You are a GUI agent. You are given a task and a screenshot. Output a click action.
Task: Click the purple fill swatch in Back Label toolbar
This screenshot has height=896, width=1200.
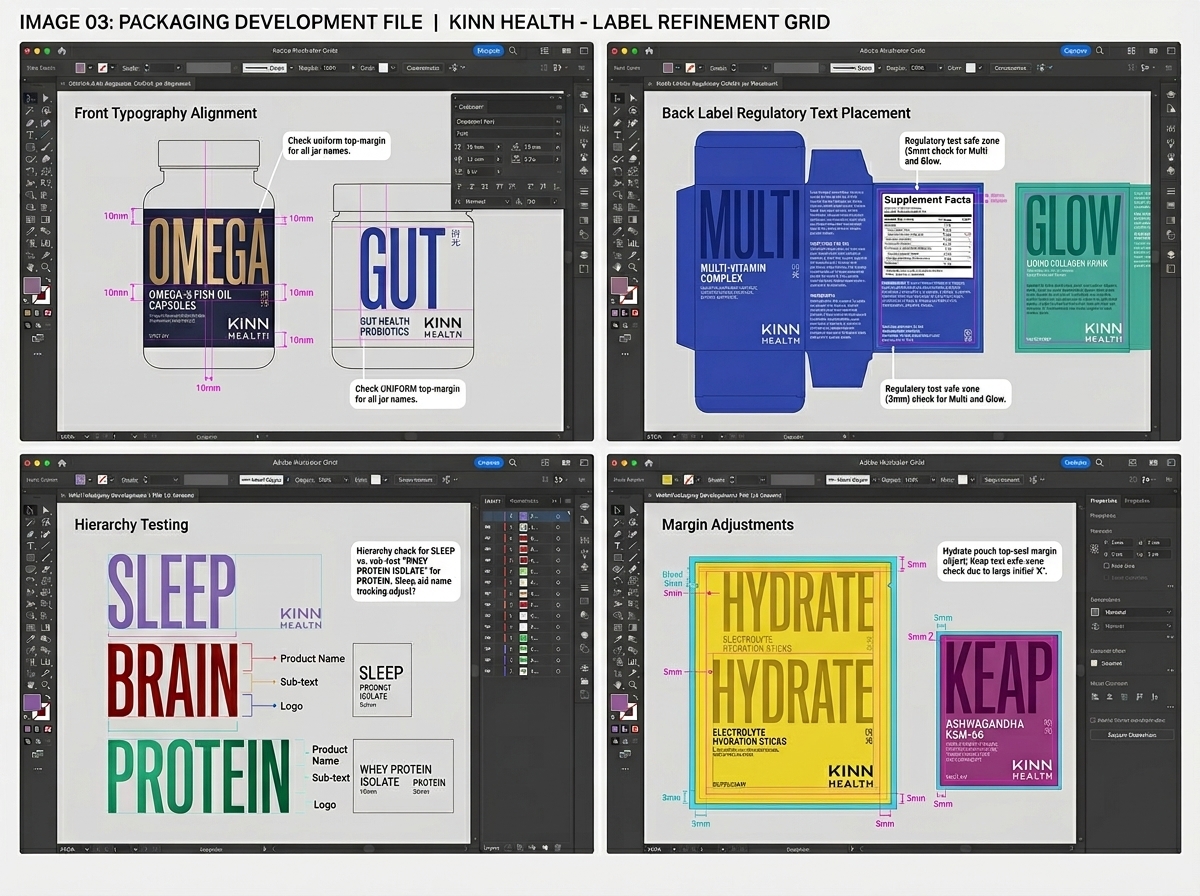pos(620,285)
